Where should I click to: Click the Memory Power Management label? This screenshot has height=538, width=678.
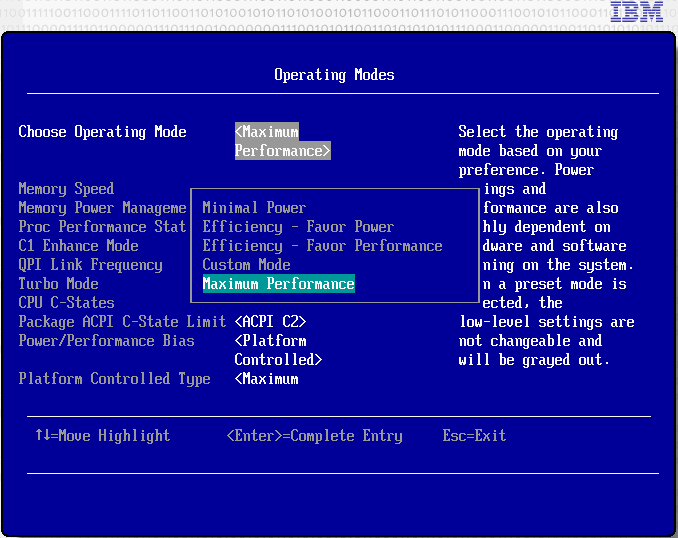tap(102, 208)
